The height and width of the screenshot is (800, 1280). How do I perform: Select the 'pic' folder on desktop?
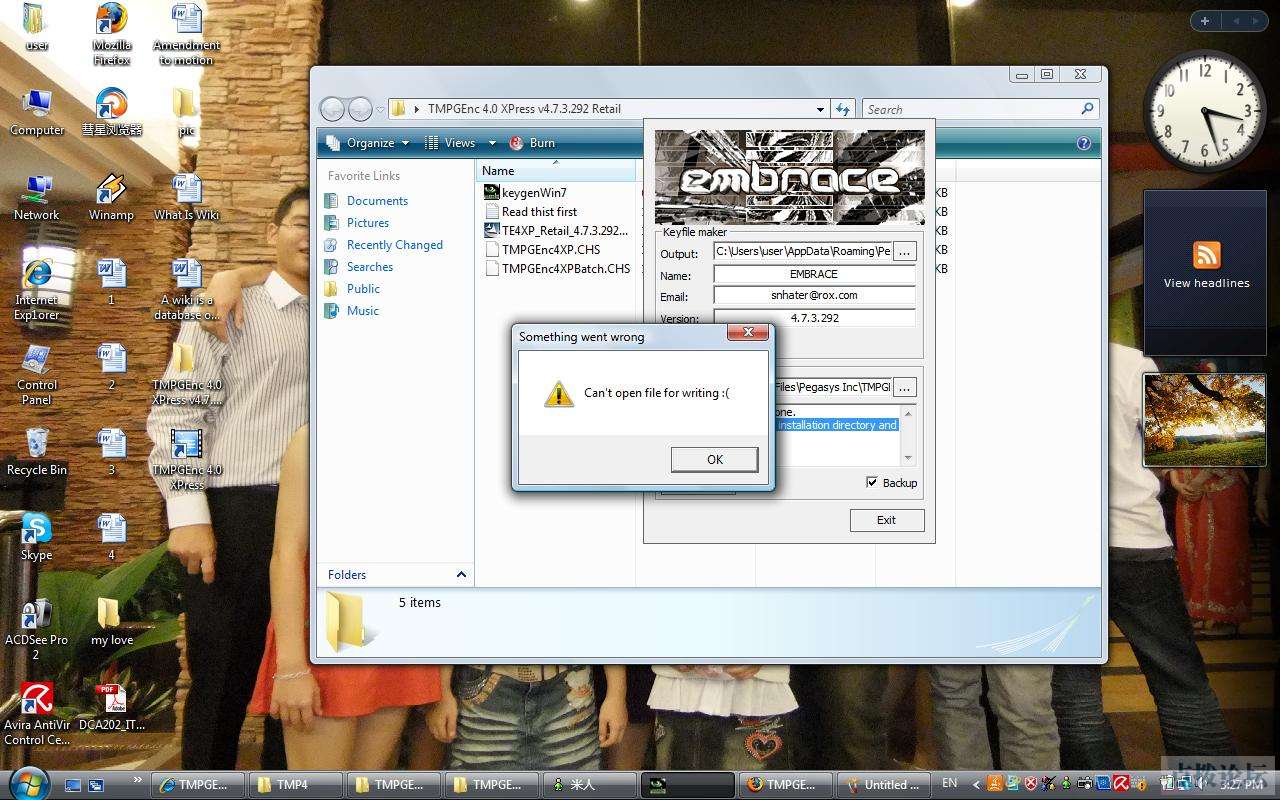(185, 112)
